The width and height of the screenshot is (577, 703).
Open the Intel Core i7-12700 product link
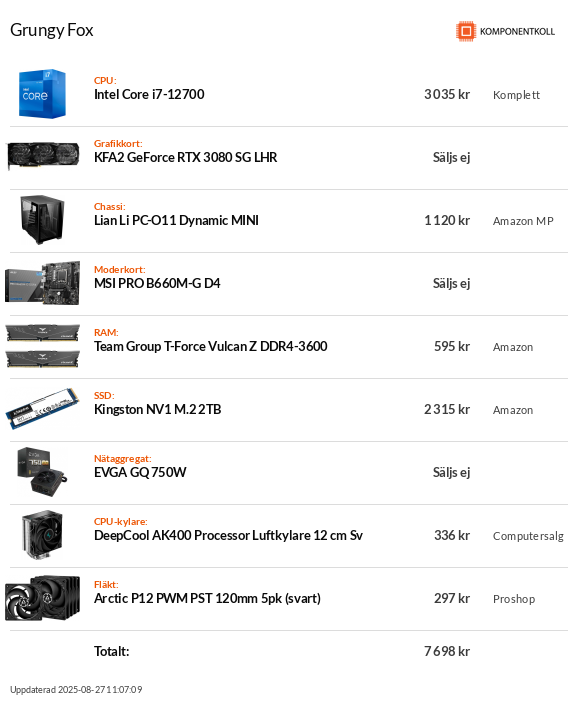click(x=149, y=94)
